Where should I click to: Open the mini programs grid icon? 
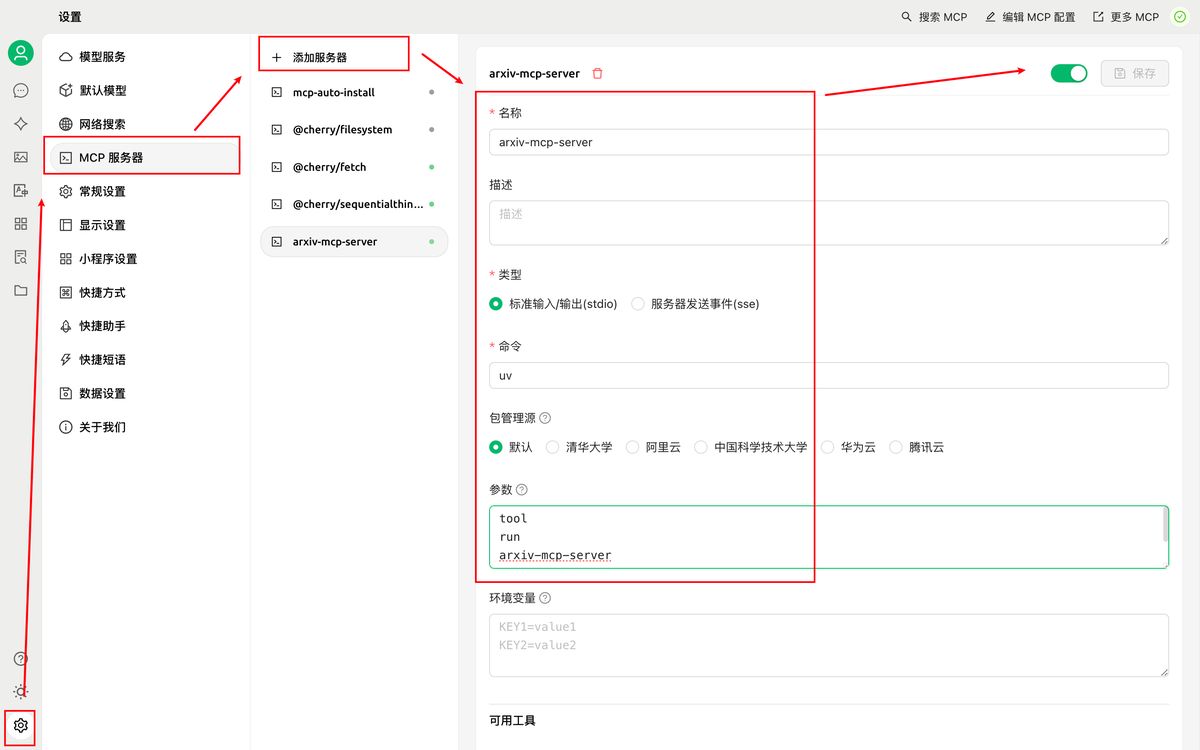pos(21,223)
